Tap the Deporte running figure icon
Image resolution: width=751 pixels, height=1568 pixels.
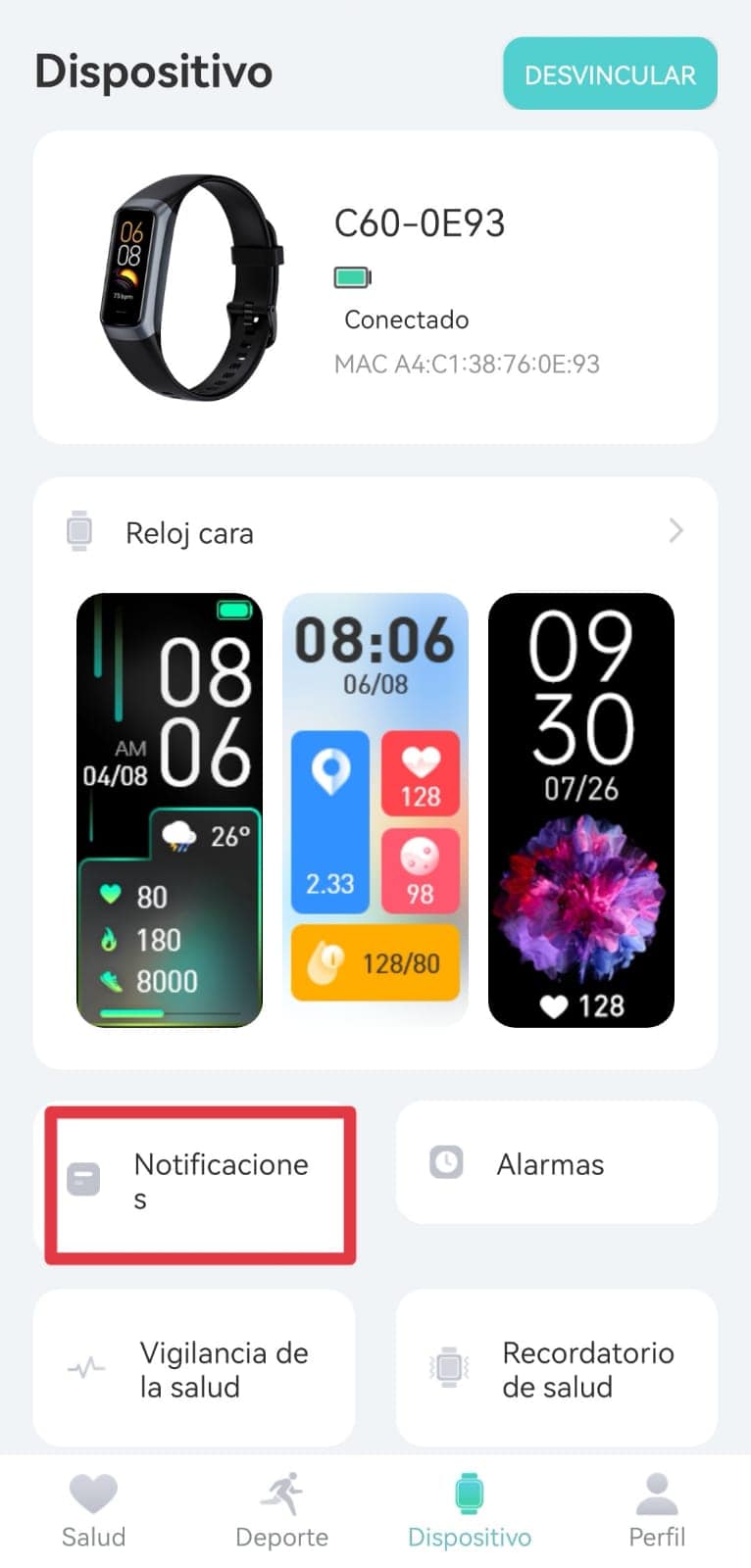tap(282, 1494)
